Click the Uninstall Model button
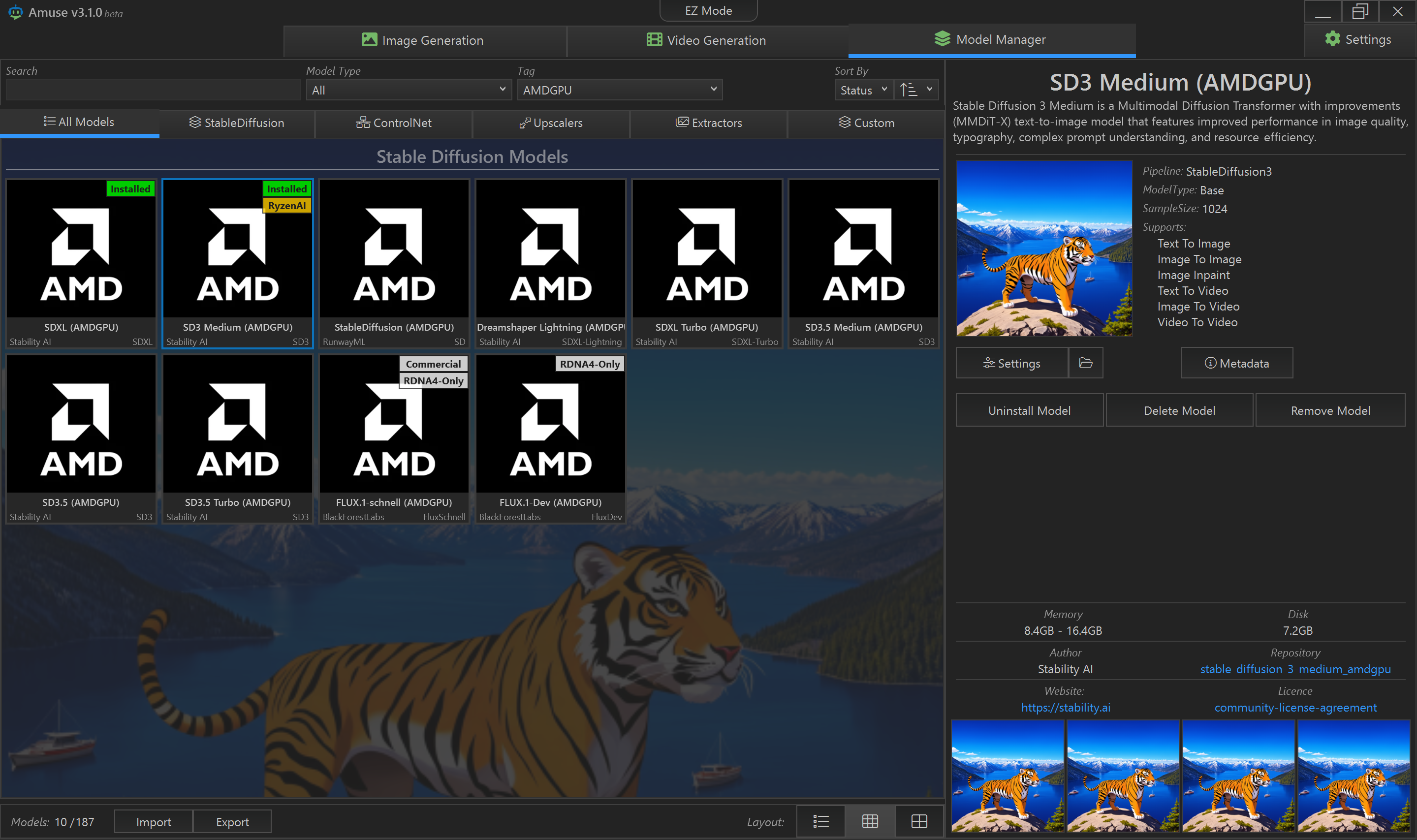 [1029, 410]
